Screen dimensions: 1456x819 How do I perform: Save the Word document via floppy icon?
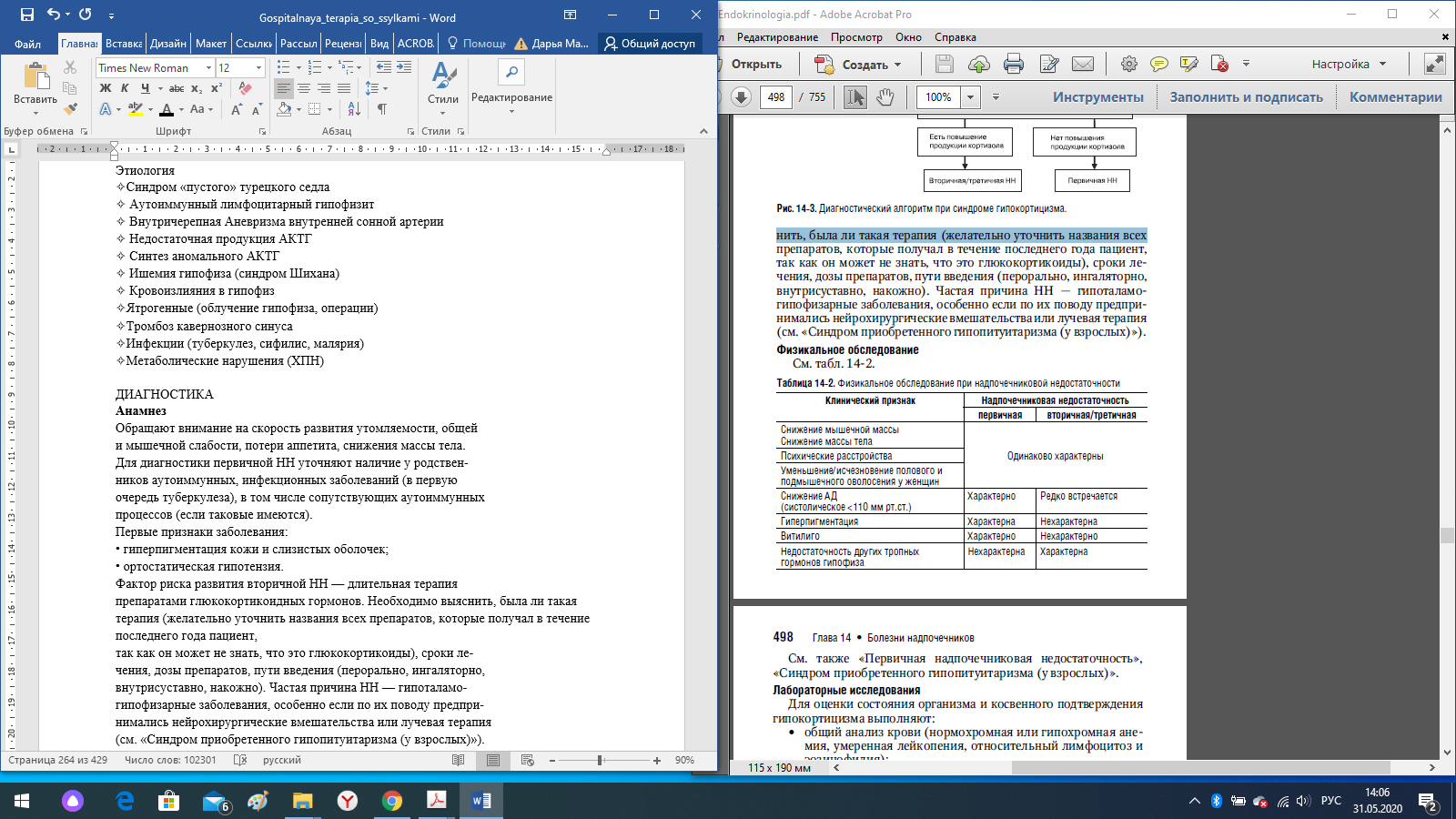(26, 15)
